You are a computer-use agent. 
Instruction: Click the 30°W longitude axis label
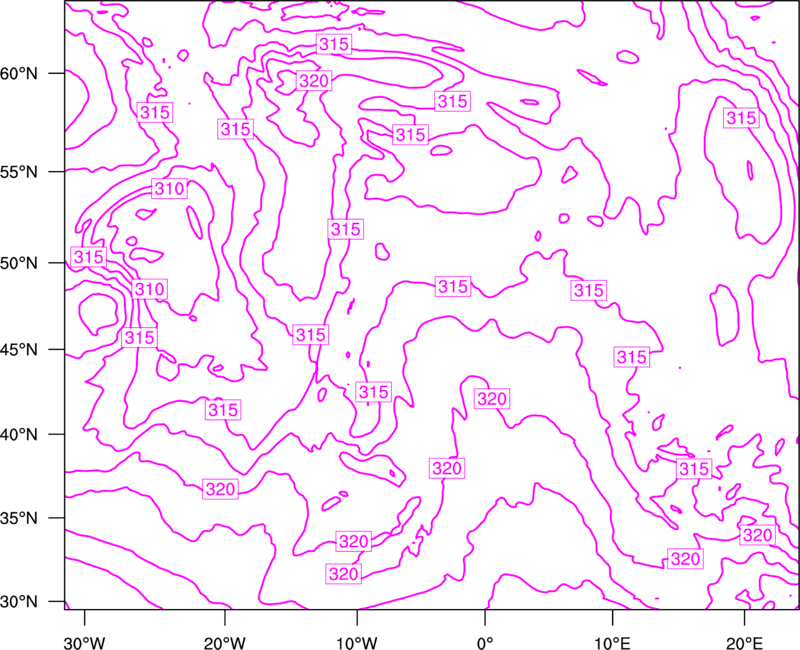(x=85, y=643)
